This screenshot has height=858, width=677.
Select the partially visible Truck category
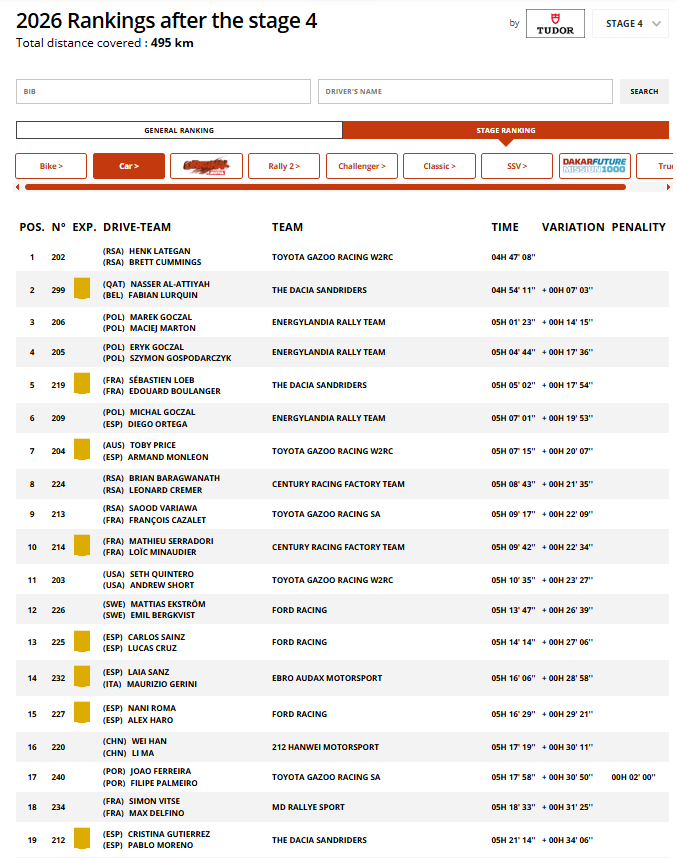657,166
